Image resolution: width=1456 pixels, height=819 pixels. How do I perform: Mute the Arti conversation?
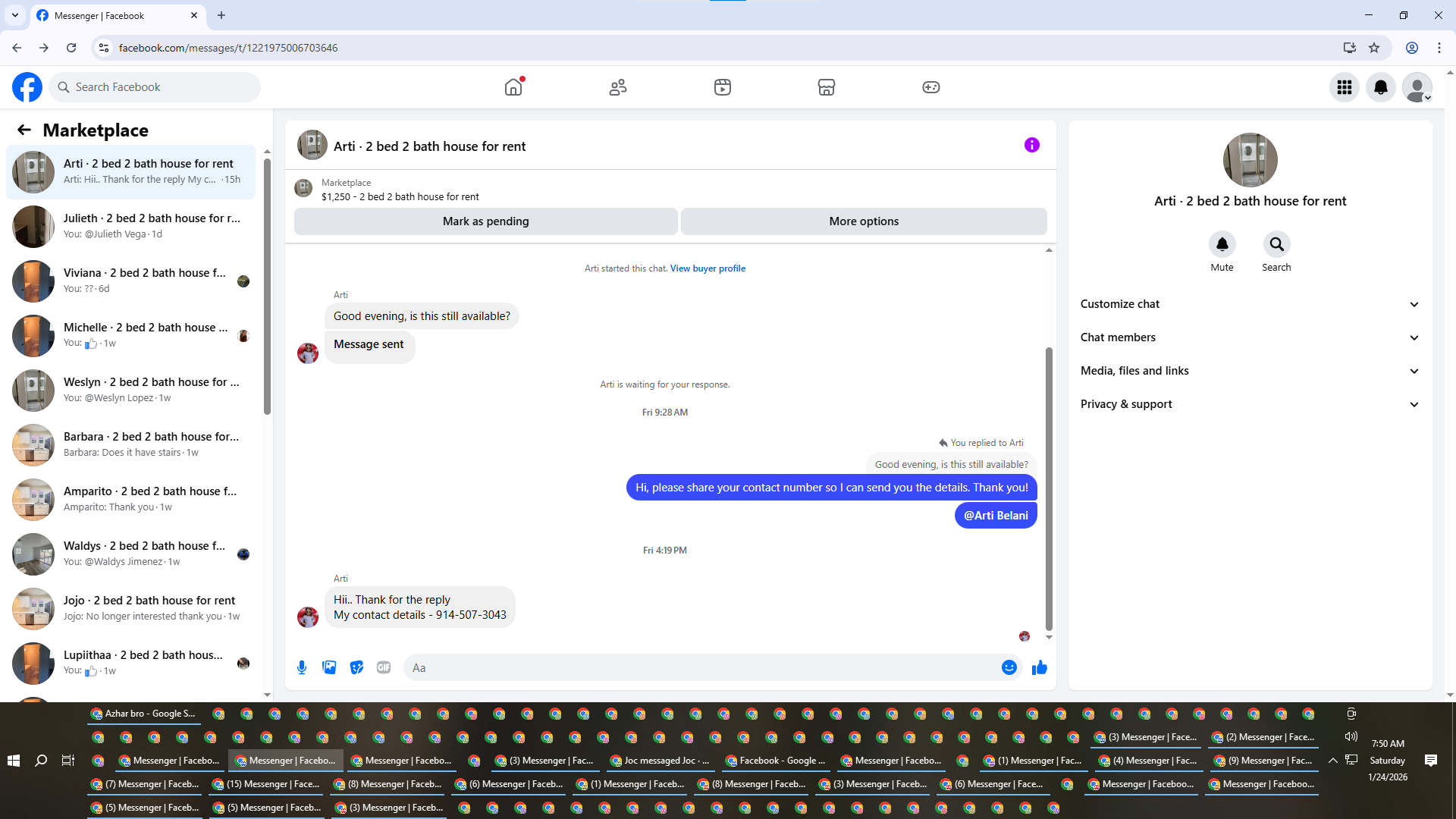pyautogui.click(x=1222, y=245)
